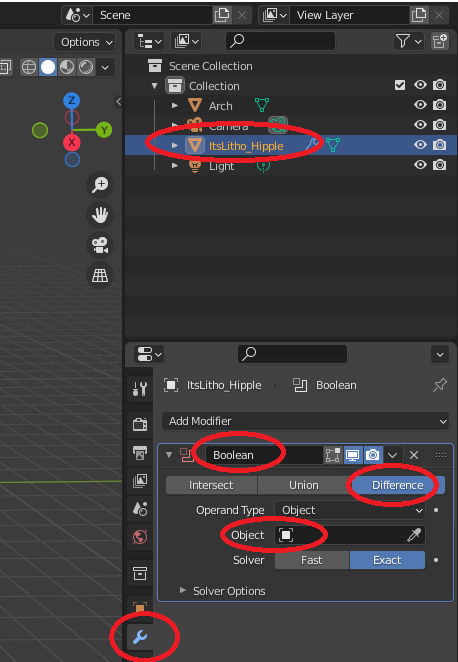
Task: Add a new collection in Outliner
Action: pyautogui.click(x=439, y=41)
